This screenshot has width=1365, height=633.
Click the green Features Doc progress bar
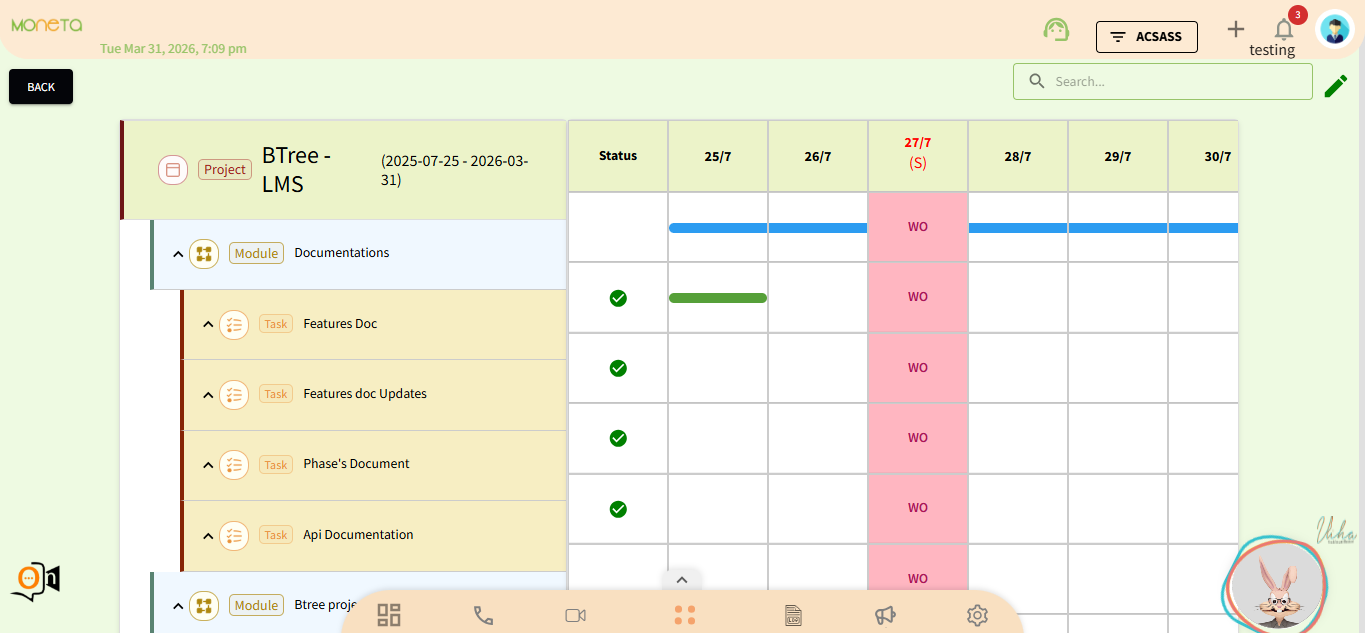(x=717, y=298)
